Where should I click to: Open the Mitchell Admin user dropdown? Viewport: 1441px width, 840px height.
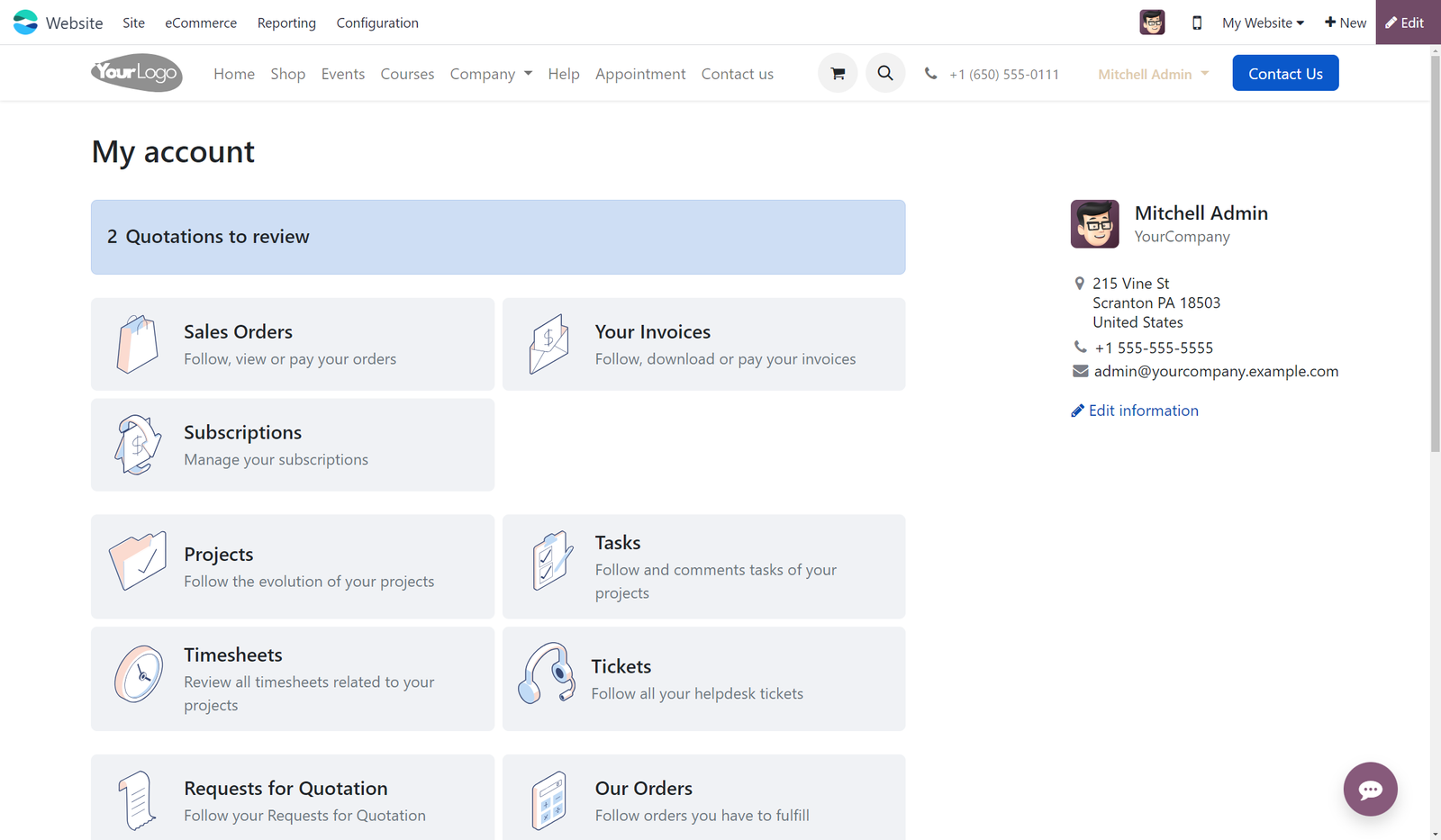pos(1153,74)
